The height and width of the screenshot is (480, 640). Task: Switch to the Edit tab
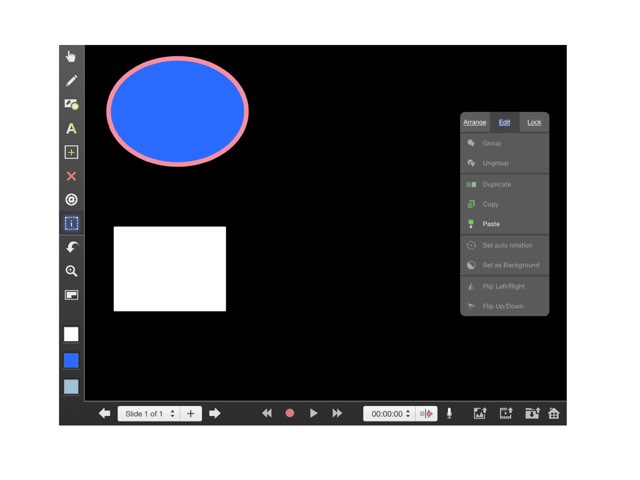[x=504, y=122]
